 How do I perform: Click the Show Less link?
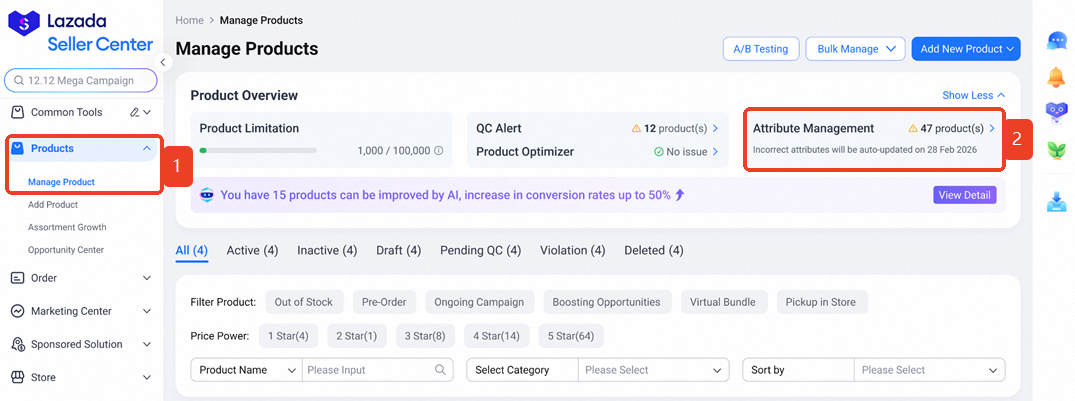click(x=974, y=95)
